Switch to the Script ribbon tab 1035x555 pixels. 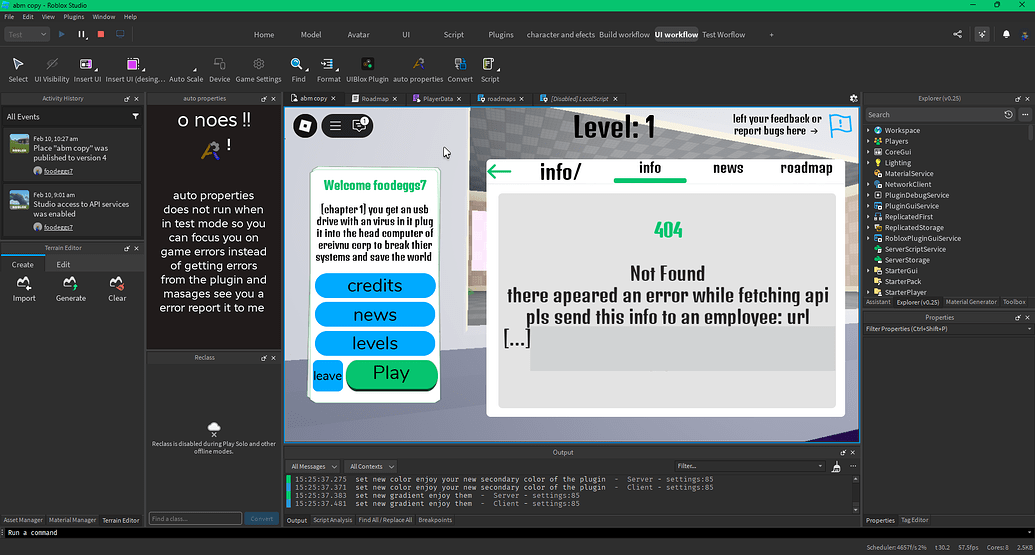pyautogui.click(x=453, y=34)
